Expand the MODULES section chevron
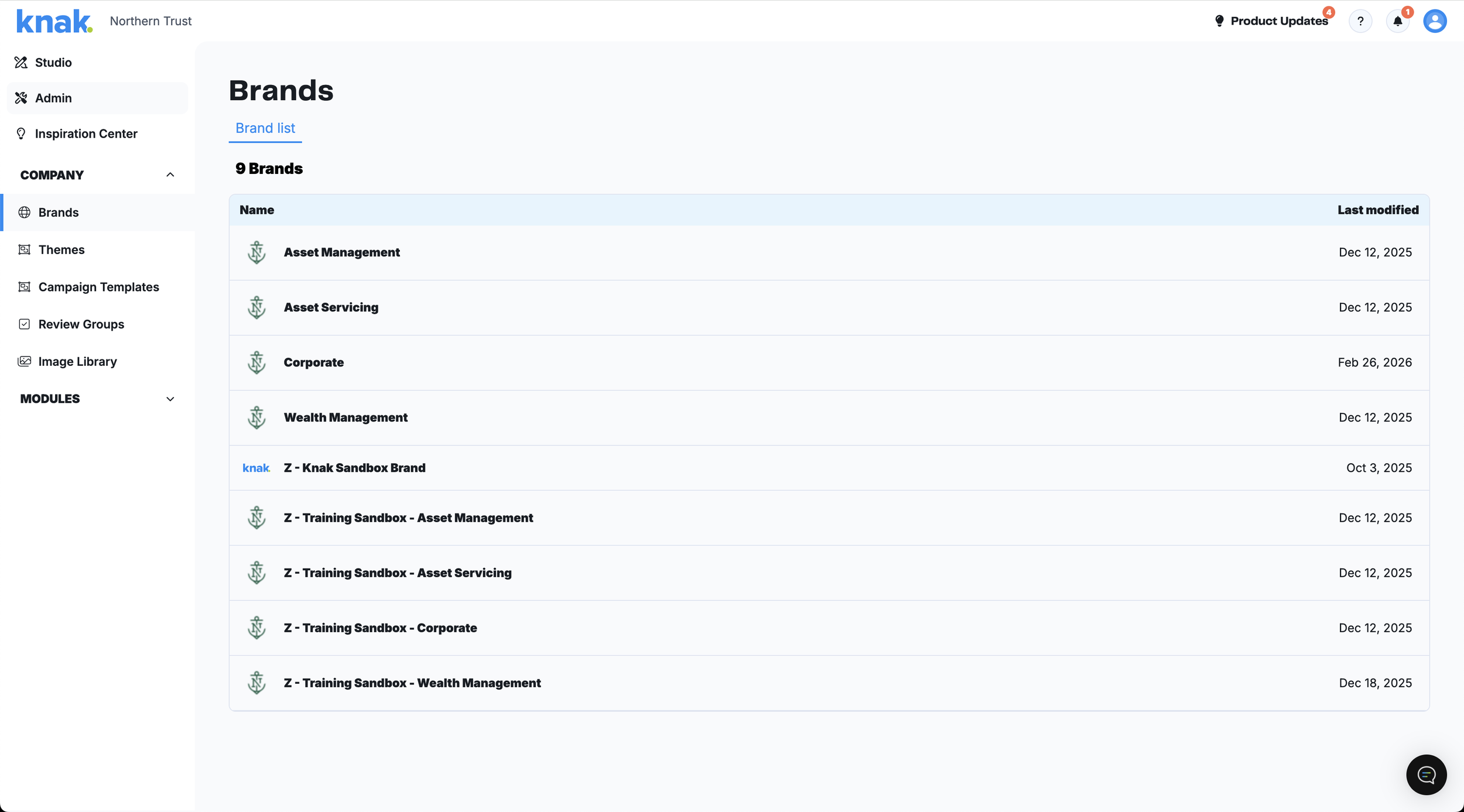 click(x=170, y=399)
